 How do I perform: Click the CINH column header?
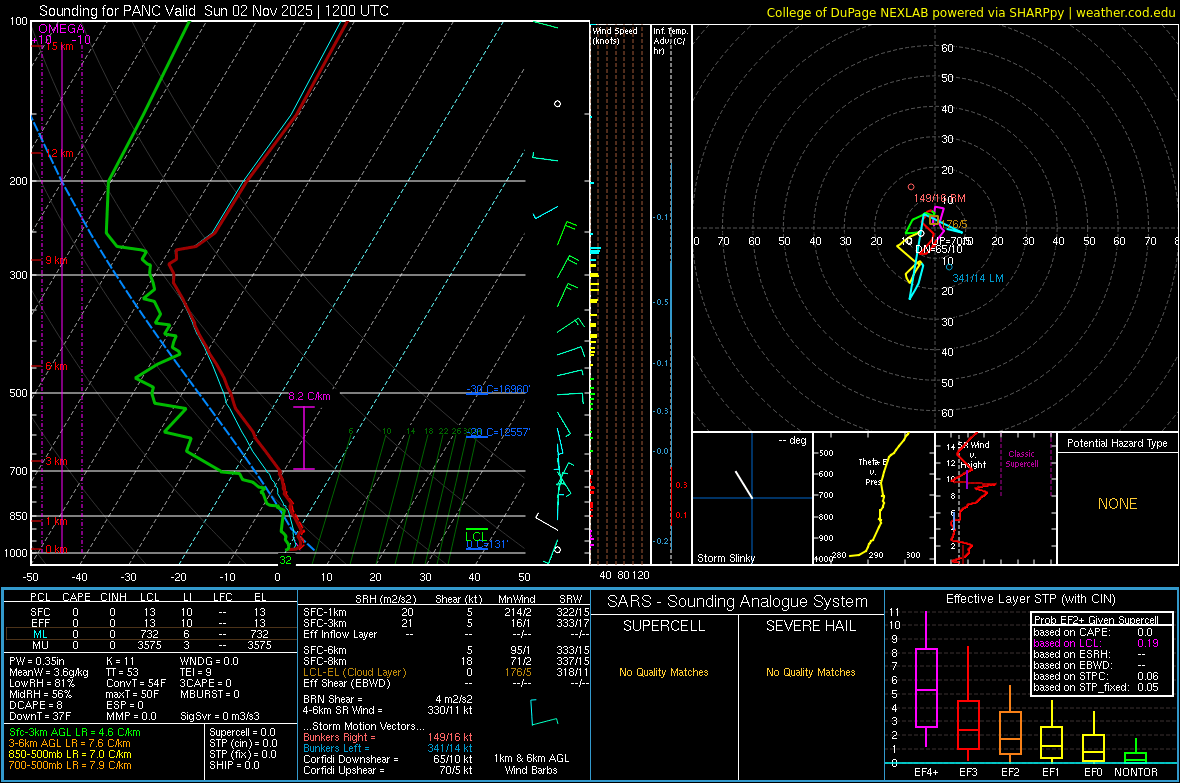(113, 597)
